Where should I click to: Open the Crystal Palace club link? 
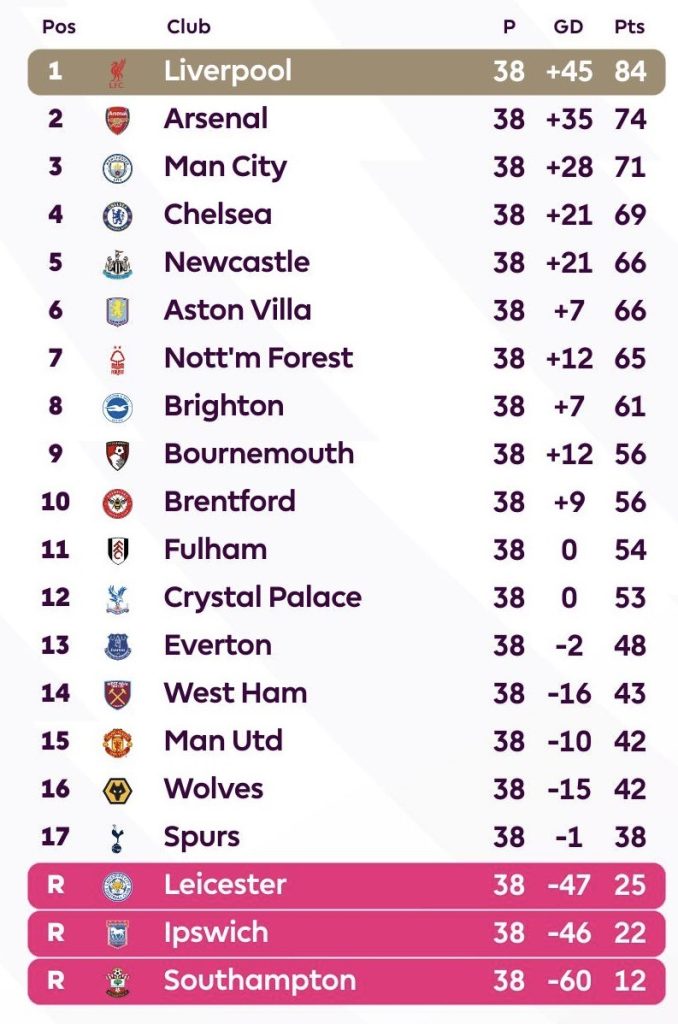[x=262, y=598]
